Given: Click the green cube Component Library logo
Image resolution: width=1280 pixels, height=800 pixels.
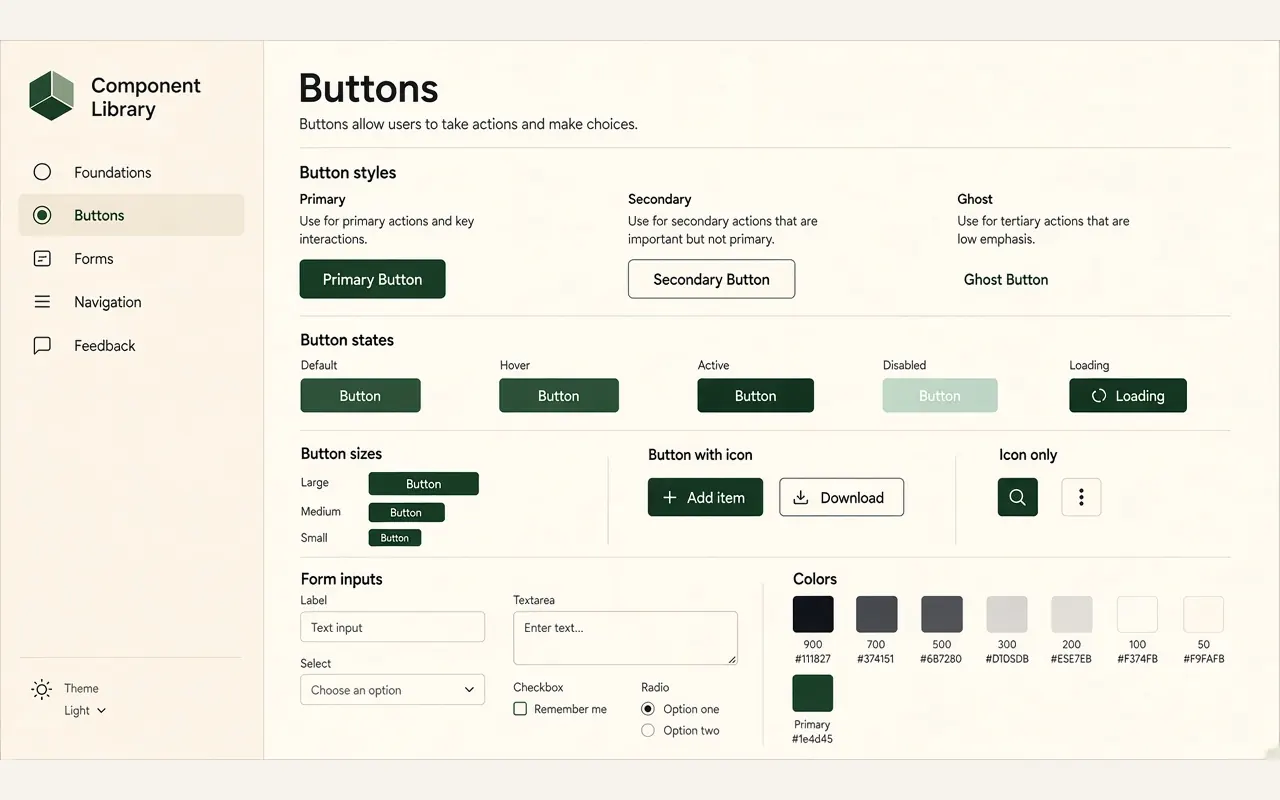Looking at the screenshot, I should coord(52,96).
